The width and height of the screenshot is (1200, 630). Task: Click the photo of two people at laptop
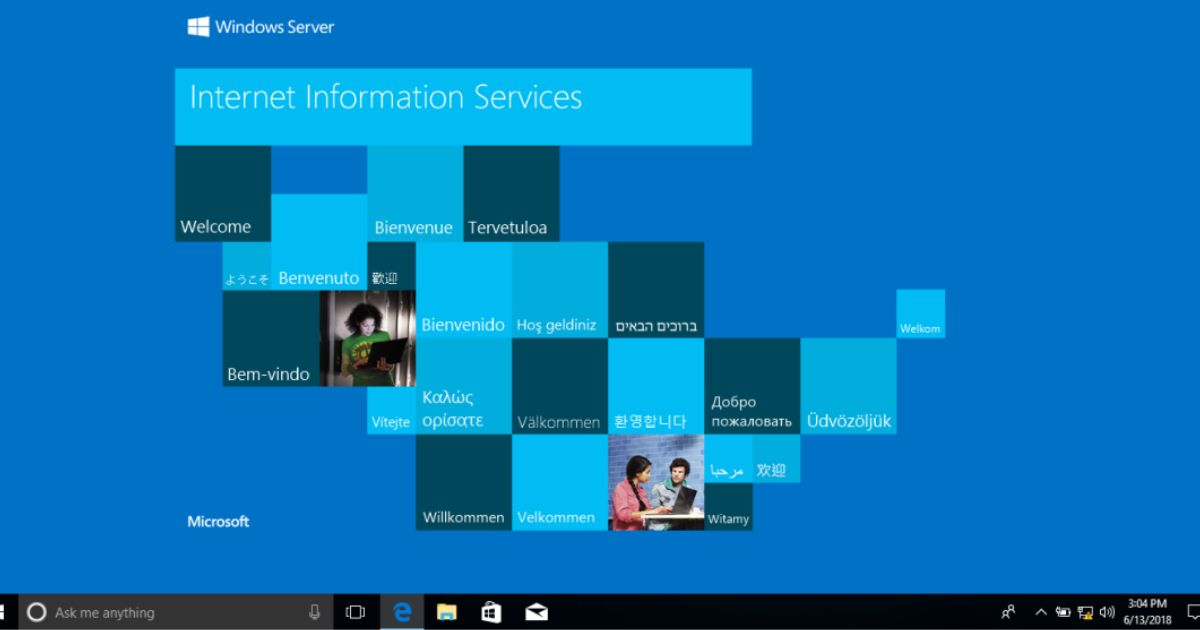click(x=656, y=483)
